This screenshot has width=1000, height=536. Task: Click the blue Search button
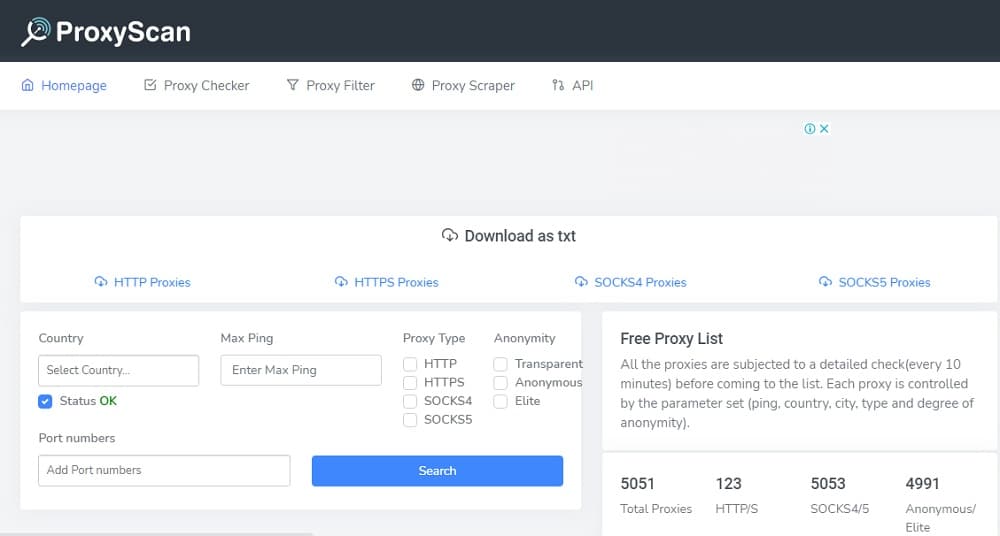click(438, 471)
